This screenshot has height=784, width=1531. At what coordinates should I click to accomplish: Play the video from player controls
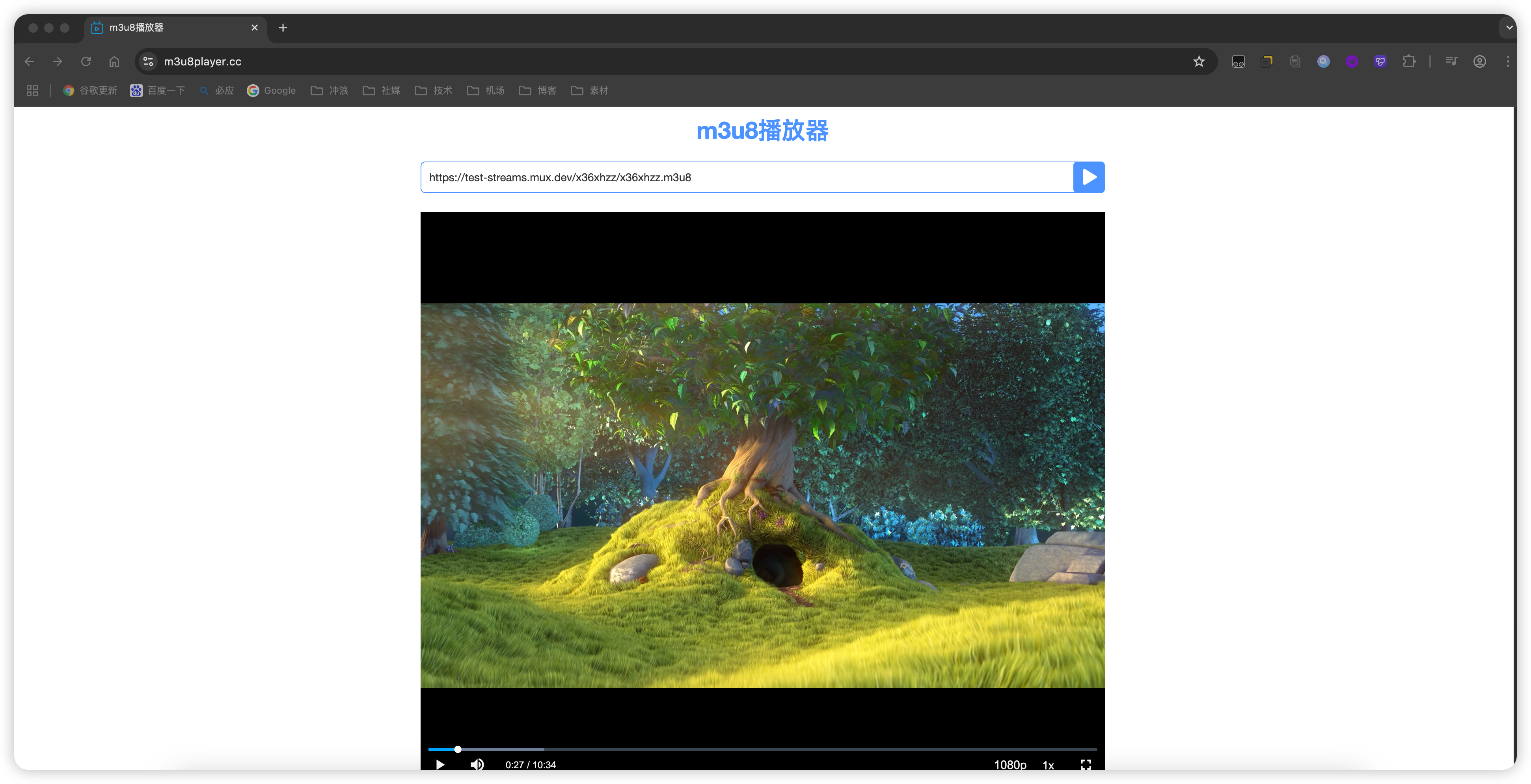click(x=440, y=764)
